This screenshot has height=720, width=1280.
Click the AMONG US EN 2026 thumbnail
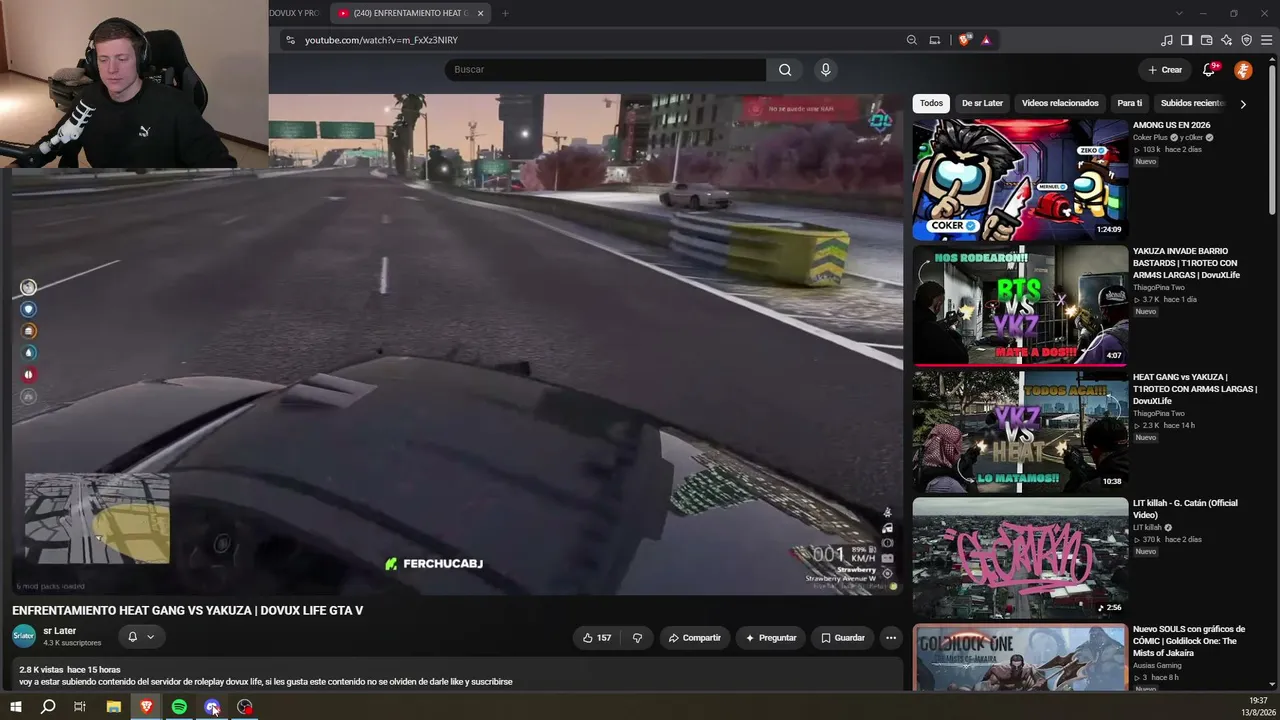pos(1020,180)
